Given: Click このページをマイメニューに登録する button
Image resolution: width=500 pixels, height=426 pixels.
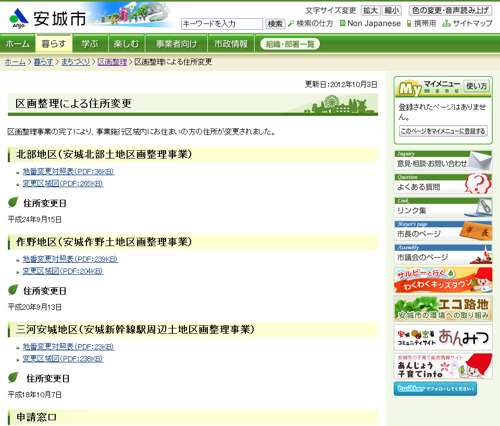Looking at the screenshot, I should coord(443,131).
